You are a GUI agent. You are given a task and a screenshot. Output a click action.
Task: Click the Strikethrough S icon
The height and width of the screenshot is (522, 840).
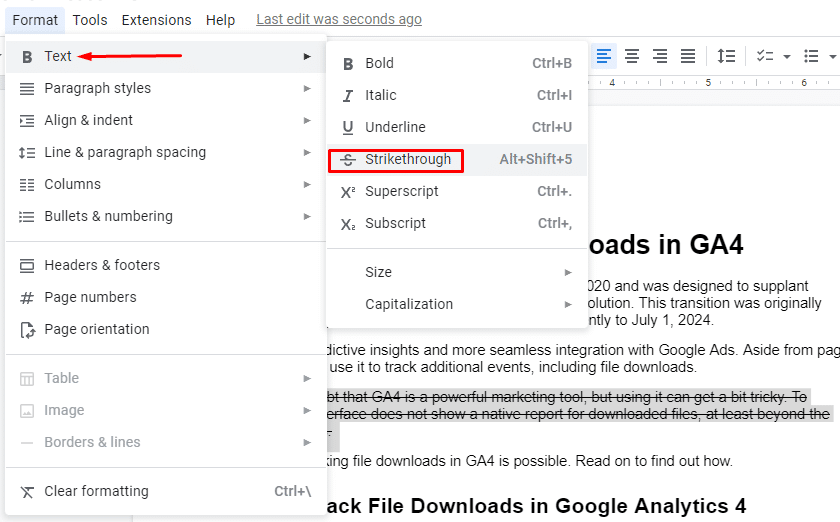(348, 160)
